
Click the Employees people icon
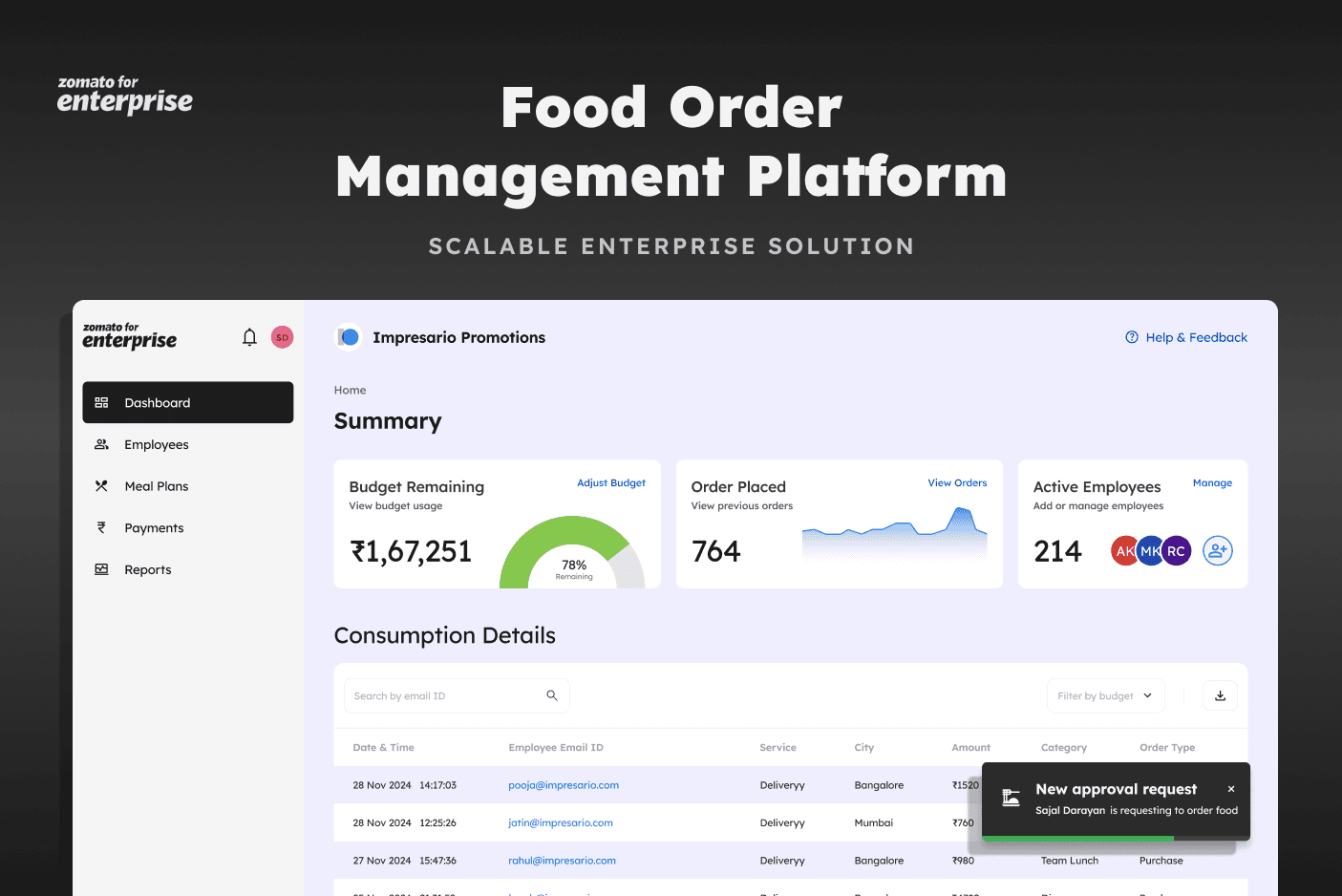[101, 444]
